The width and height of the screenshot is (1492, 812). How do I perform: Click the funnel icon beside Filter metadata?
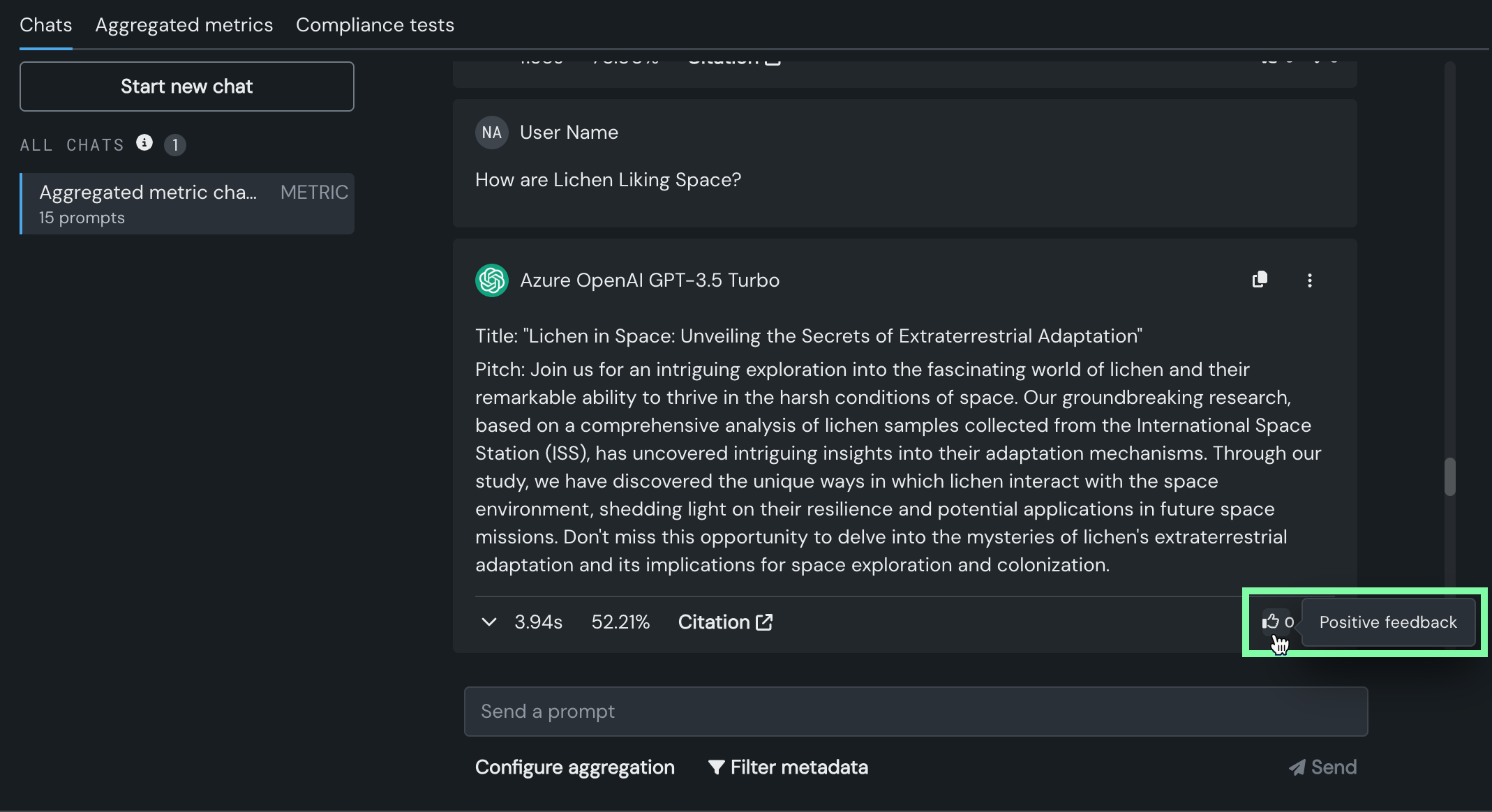point(716,767)
